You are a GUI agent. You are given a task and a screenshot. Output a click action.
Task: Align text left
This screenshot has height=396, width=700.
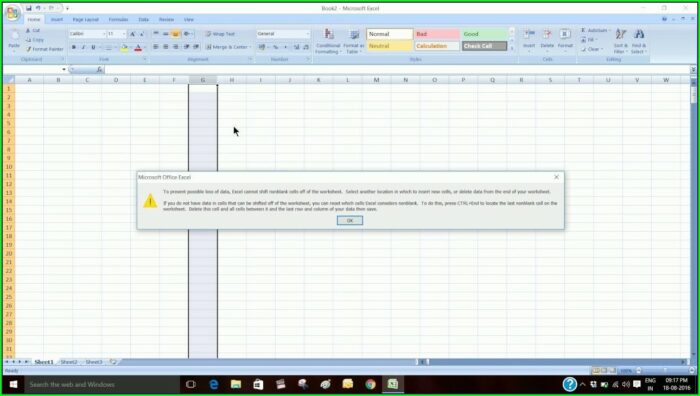156,47
